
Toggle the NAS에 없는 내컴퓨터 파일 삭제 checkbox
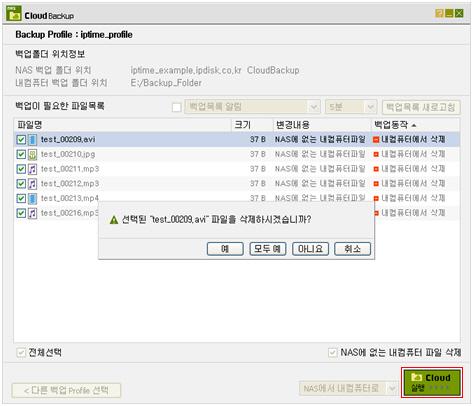click(332, 352)
